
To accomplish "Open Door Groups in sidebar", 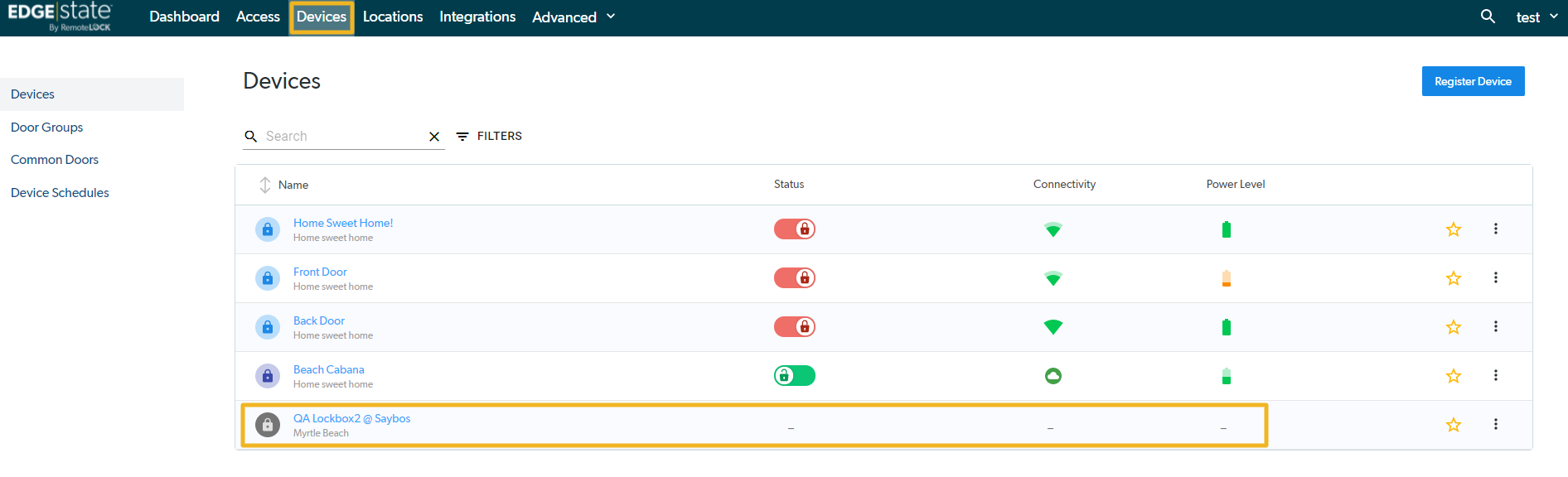I will [47, 128].
